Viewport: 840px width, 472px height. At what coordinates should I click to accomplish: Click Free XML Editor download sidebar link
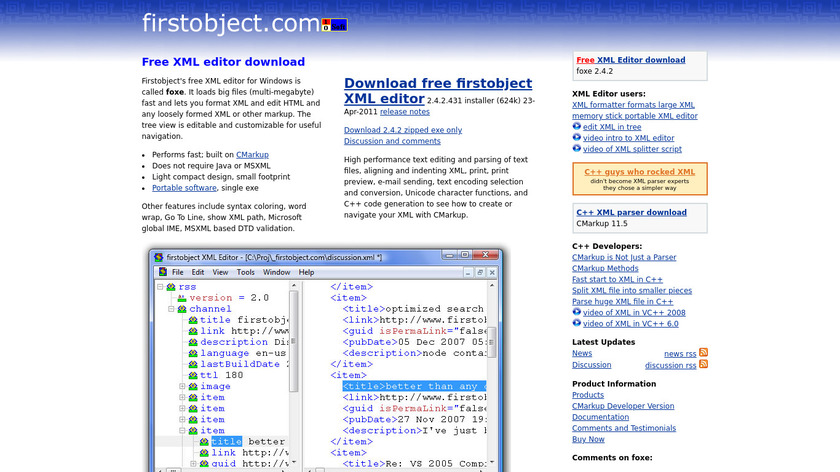(631, 60)
